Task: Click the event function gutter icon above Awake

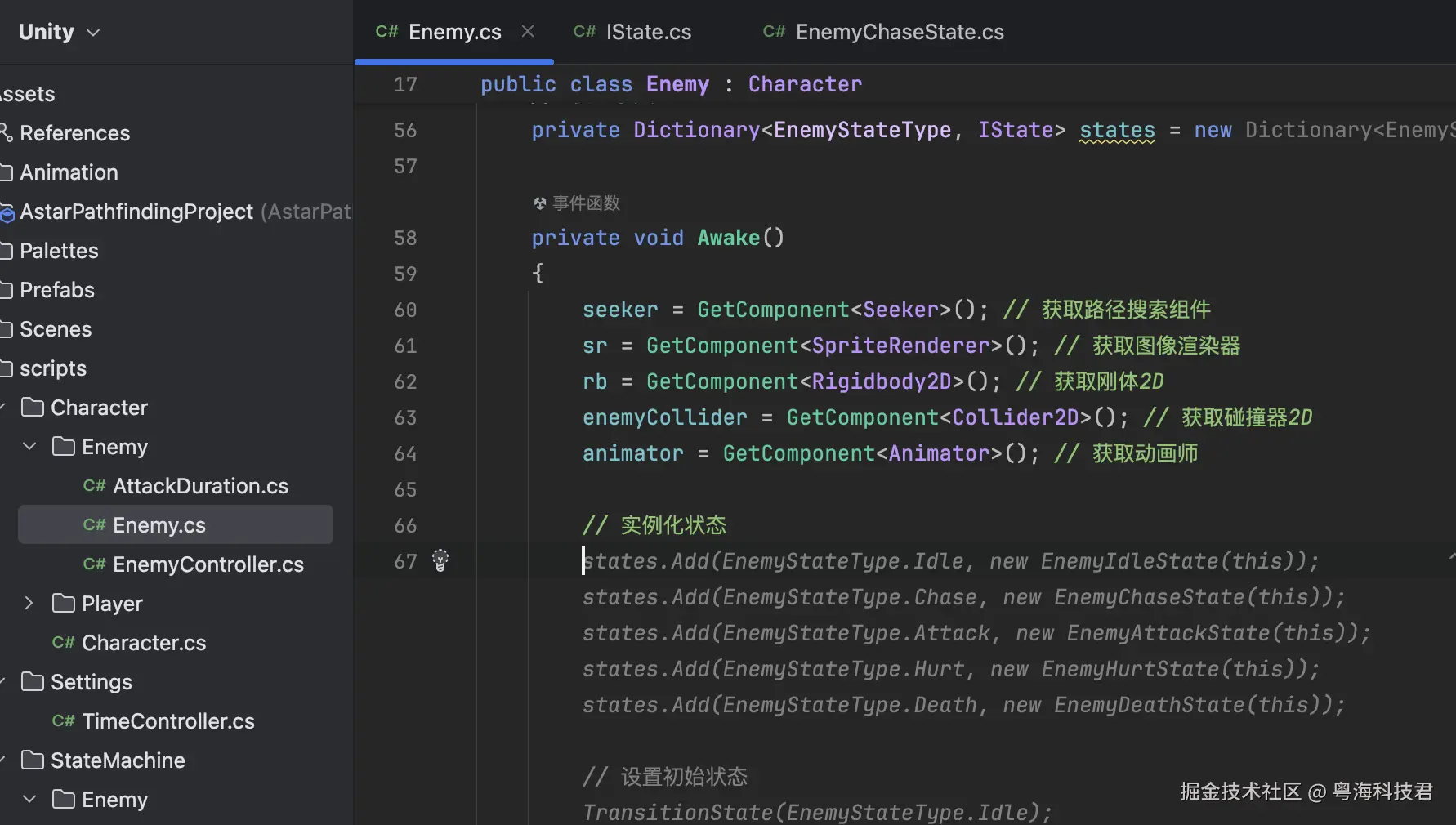Action: 540,203
